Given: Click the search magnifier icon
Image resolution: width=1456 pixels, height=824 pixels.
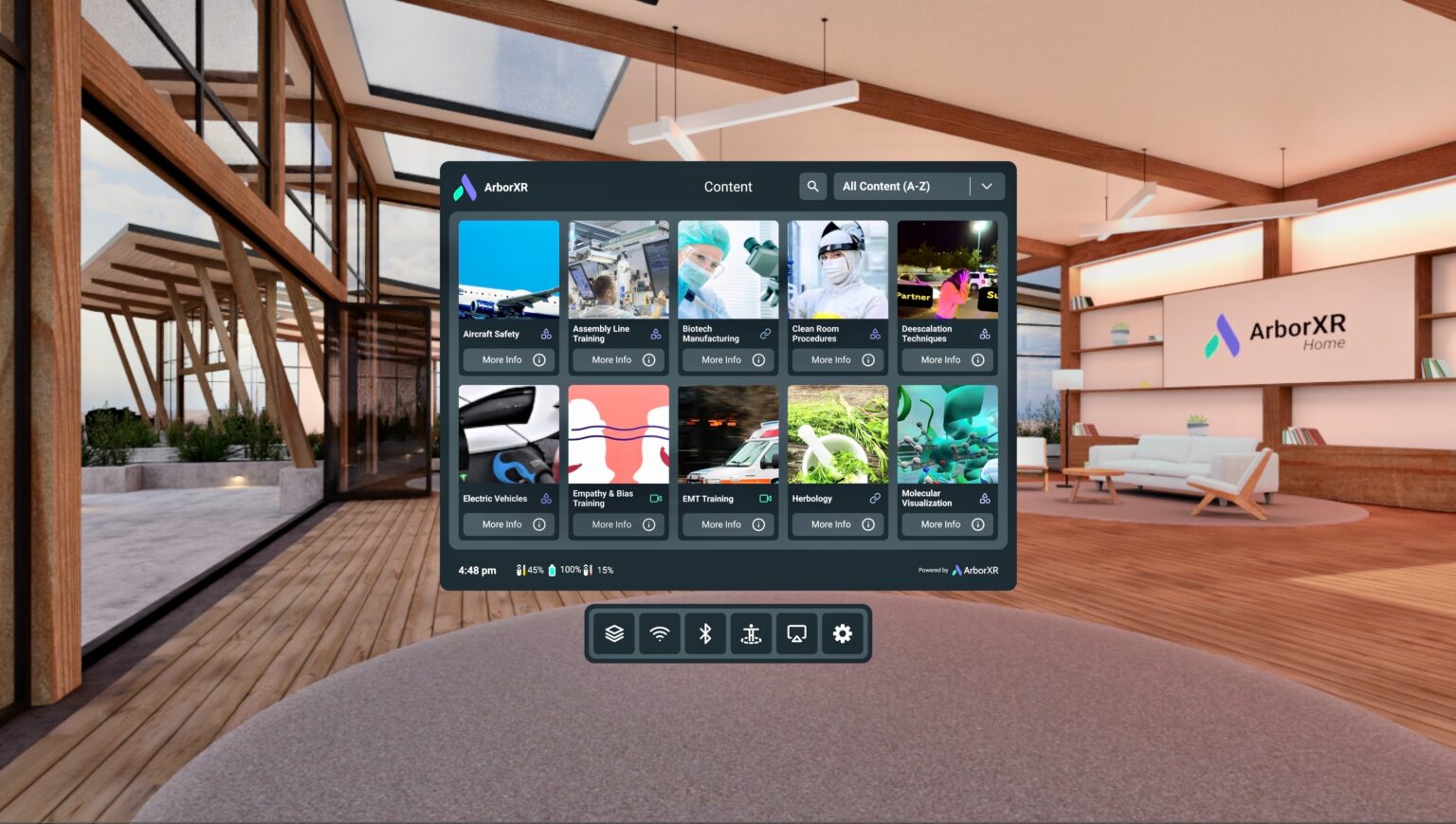Looking at the screenshot, I should [x=812, y=186].
